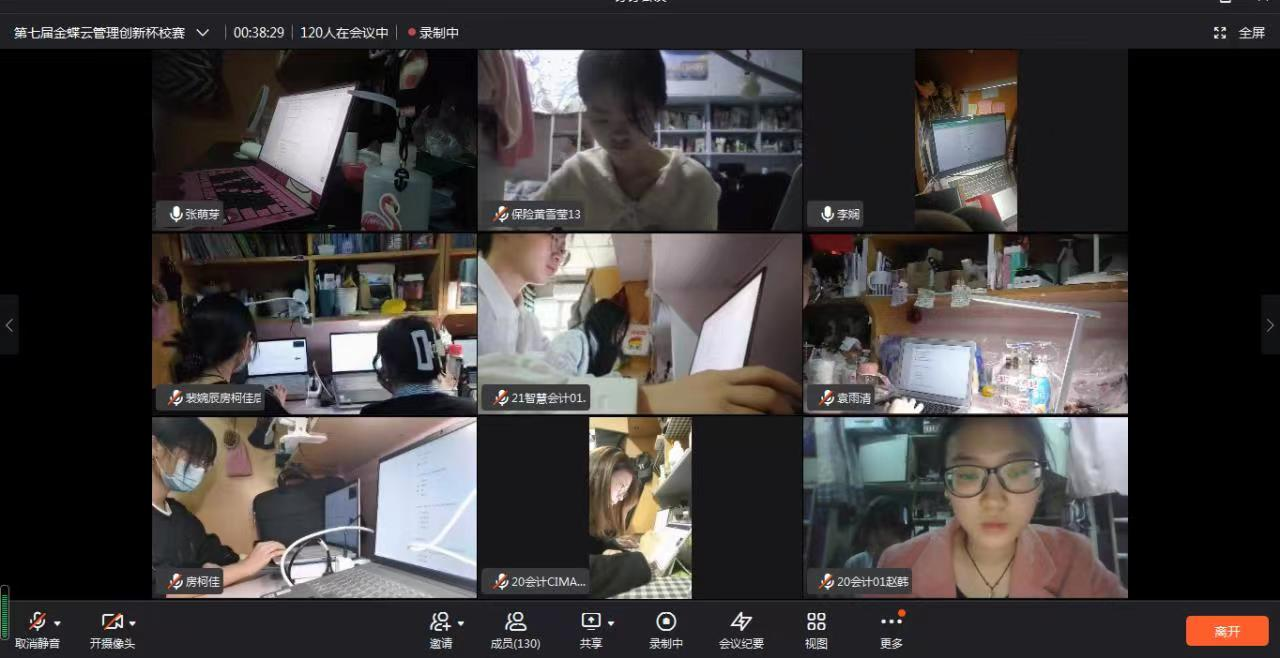
Task: Click the fullscreen (全屏) icon
Action: click(x=1220, y=33)
